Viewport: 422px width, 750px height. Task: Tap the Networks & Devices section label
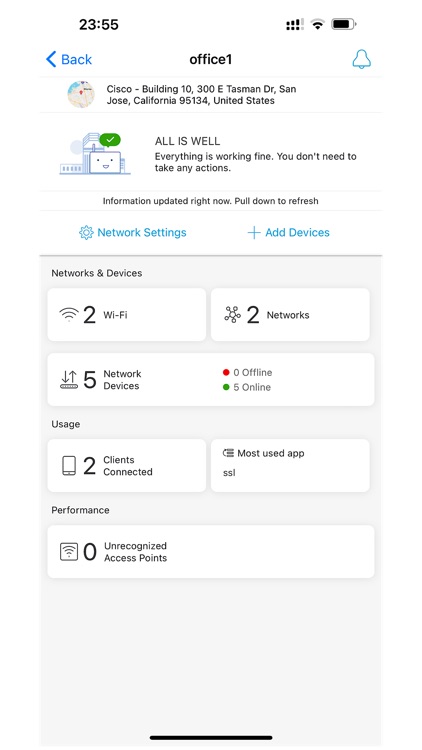97,273
